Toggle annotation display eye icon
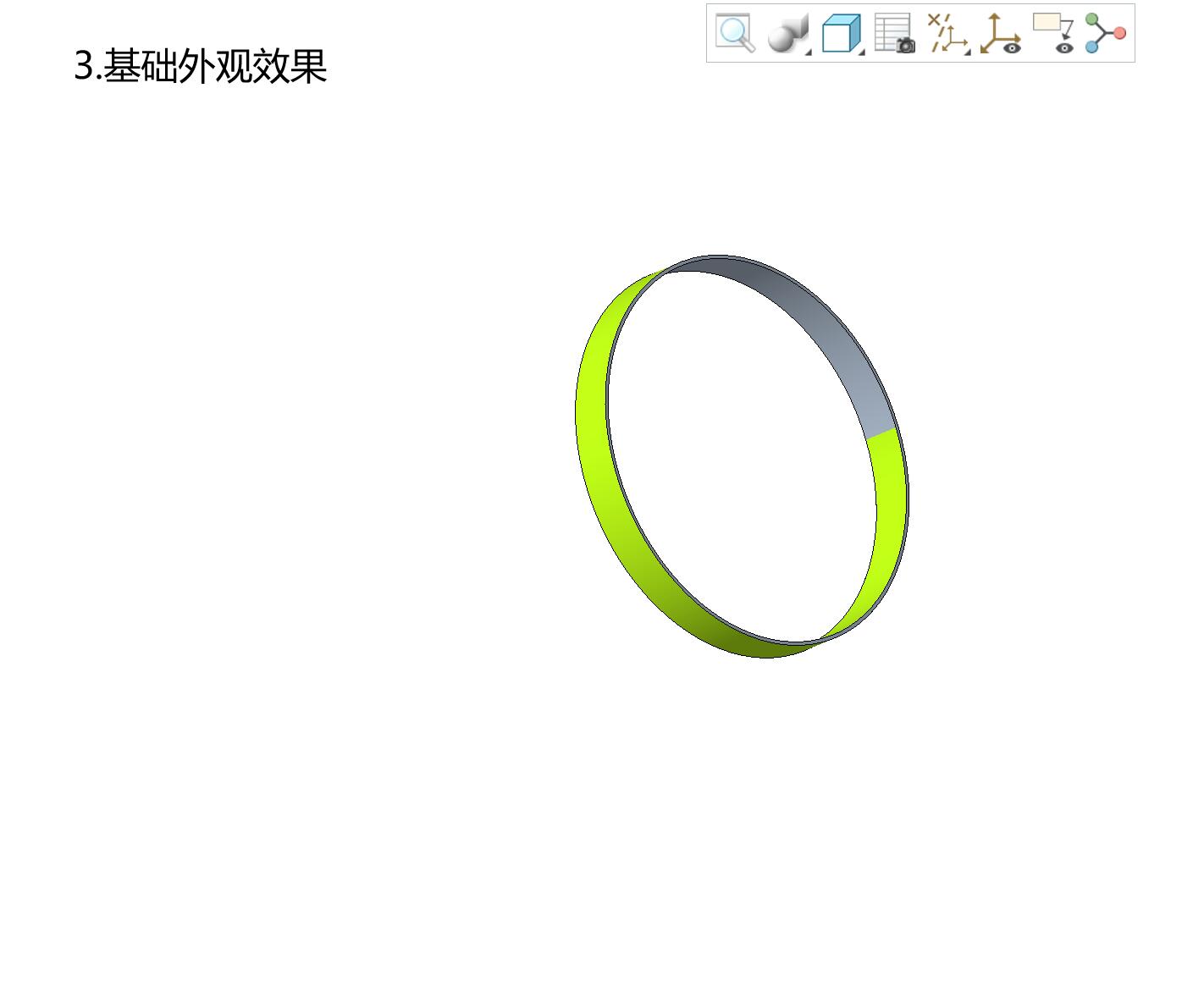 [1053, 34]
